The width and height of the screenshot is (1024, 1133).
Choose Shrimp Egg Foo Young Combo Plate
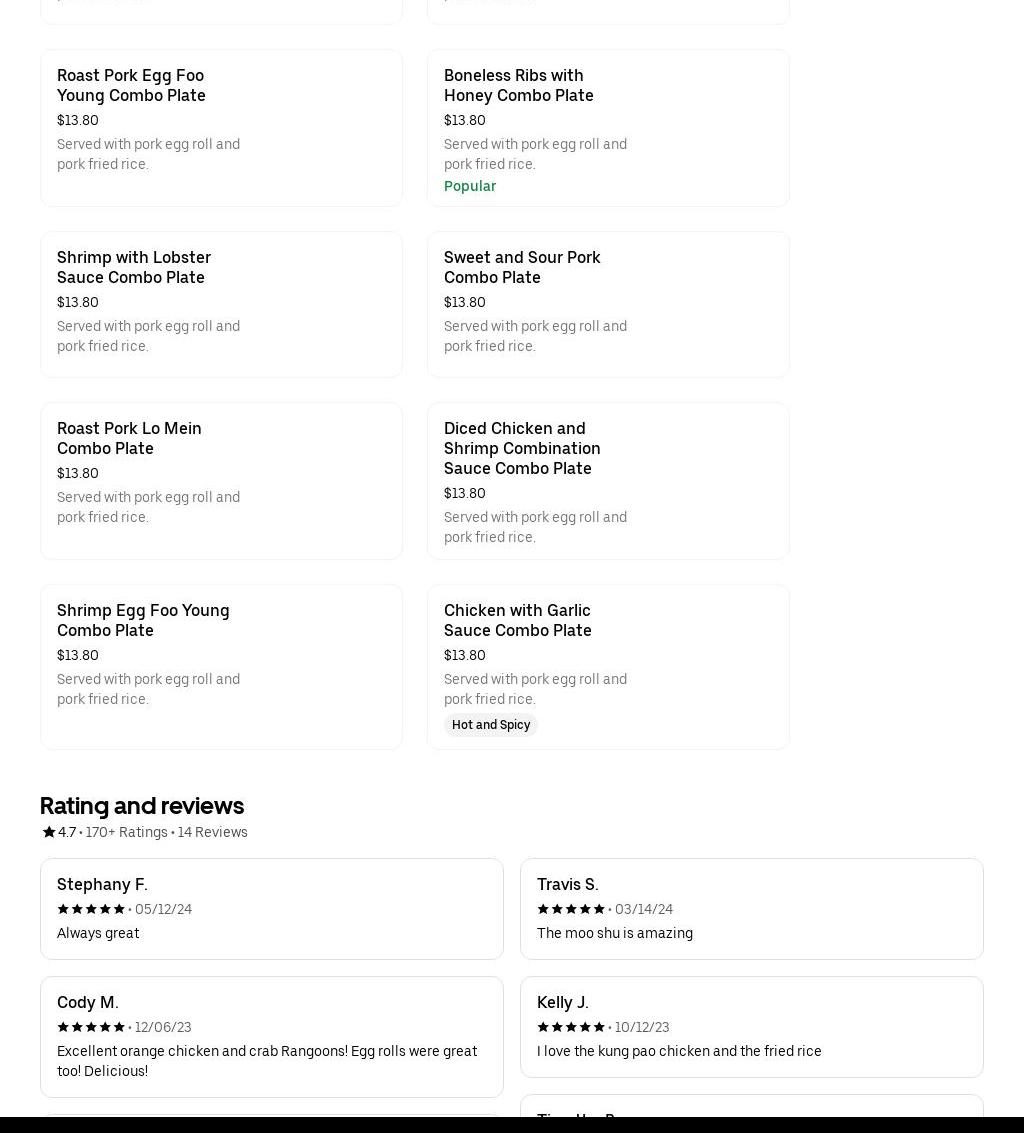tap(221, 666)
